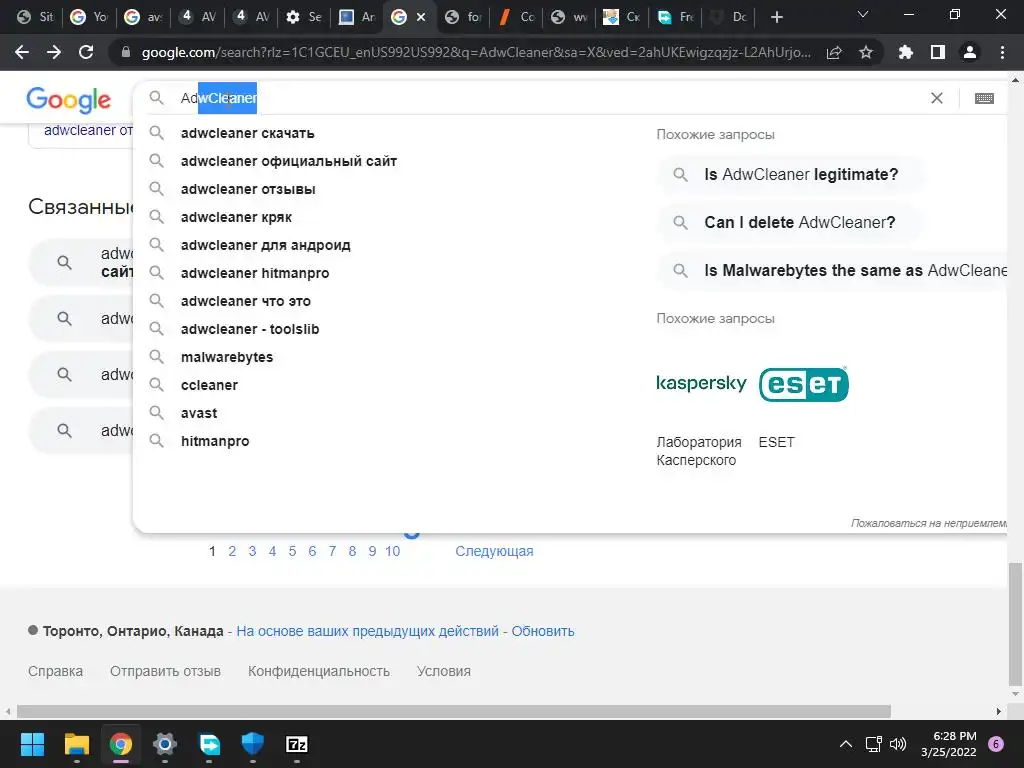Switch to the 'Do' tab
The height and width of the screenshot is (768, 1024).
tap(729, 17)
